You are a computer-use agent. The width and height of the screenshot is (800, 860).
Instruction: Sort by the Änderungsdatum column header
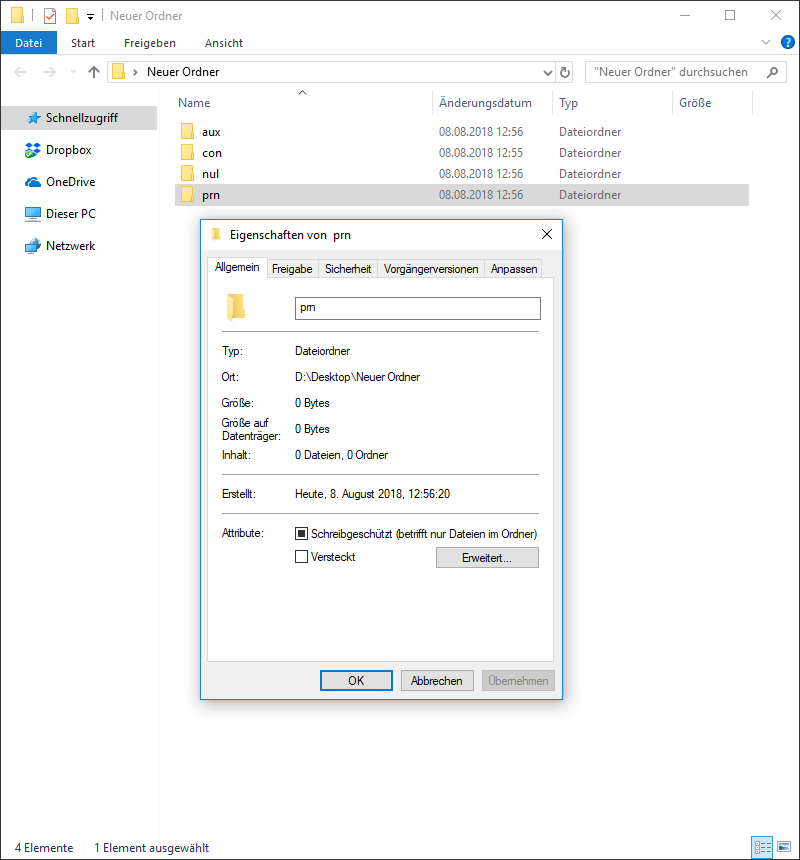pos(485,103)
